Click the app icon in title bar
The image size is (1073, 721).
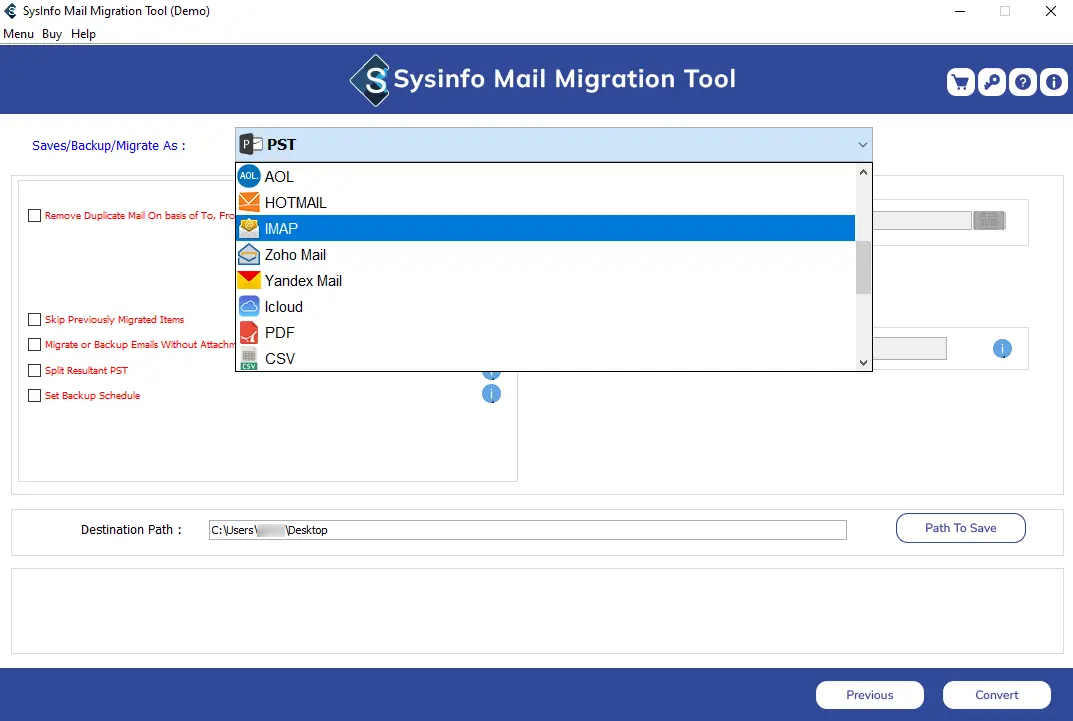tap(10, 11)
